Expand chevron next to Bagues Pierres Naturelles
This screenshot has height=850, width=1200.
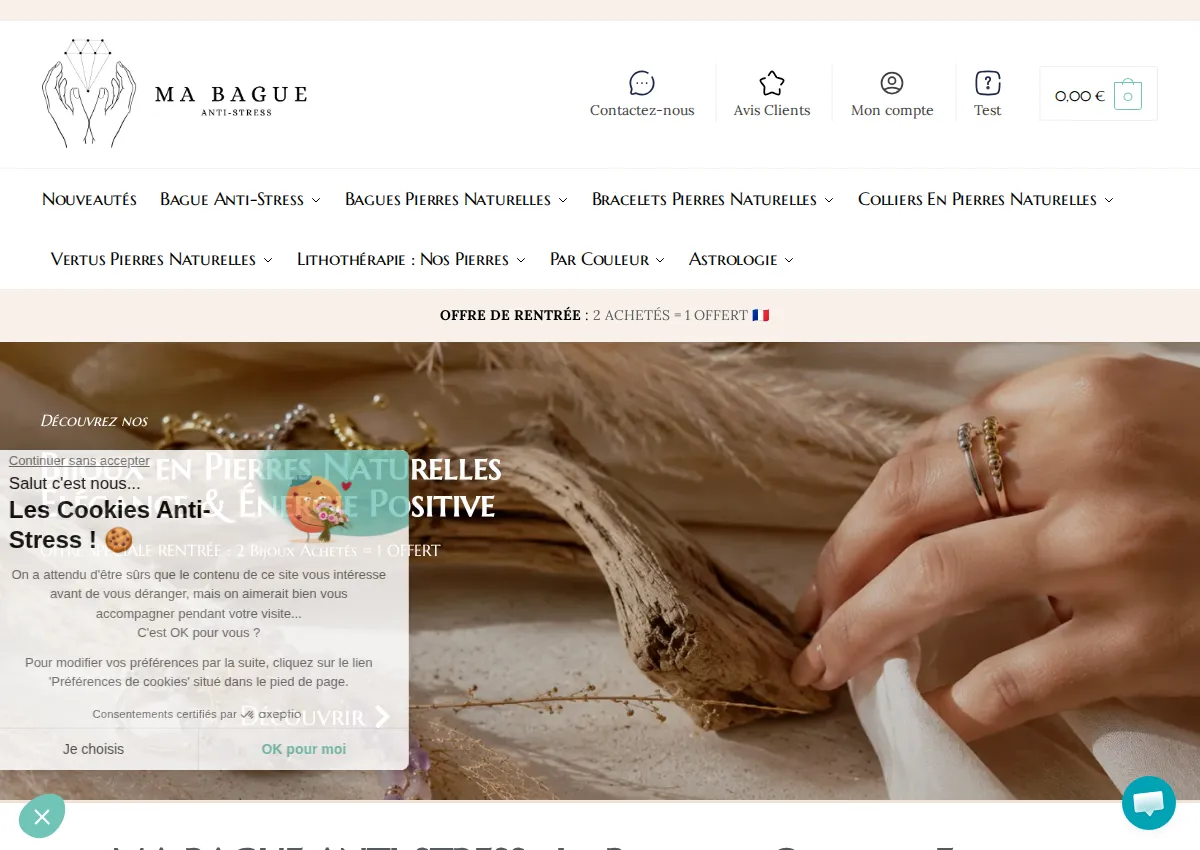coord(563,200)
